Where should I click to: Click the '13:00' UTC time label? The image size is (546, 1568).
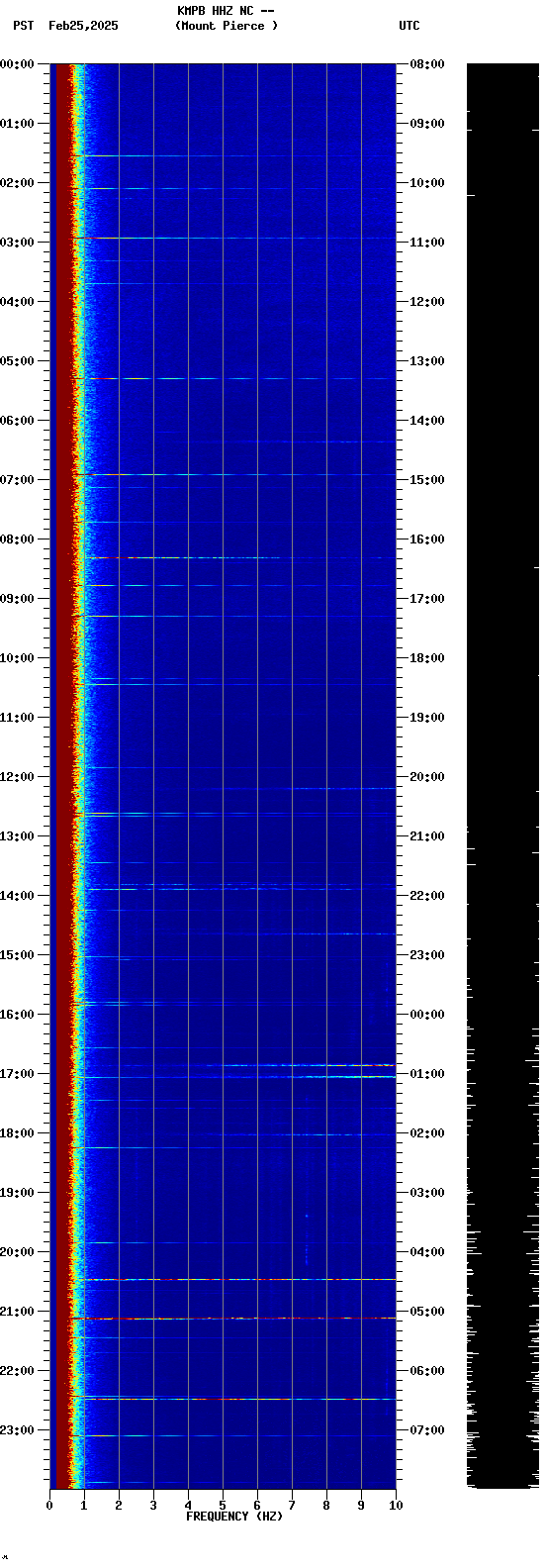(427, 361)
